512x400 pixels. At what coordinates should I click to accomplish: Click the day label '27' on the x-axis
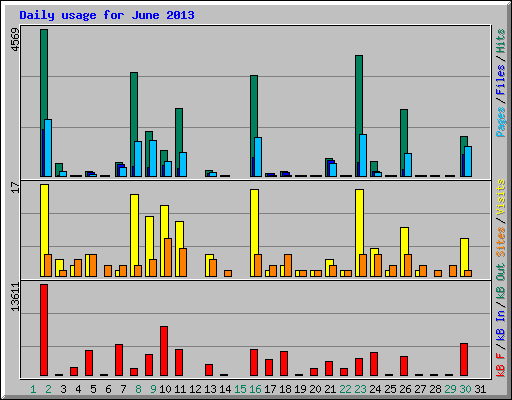point(420,389)
